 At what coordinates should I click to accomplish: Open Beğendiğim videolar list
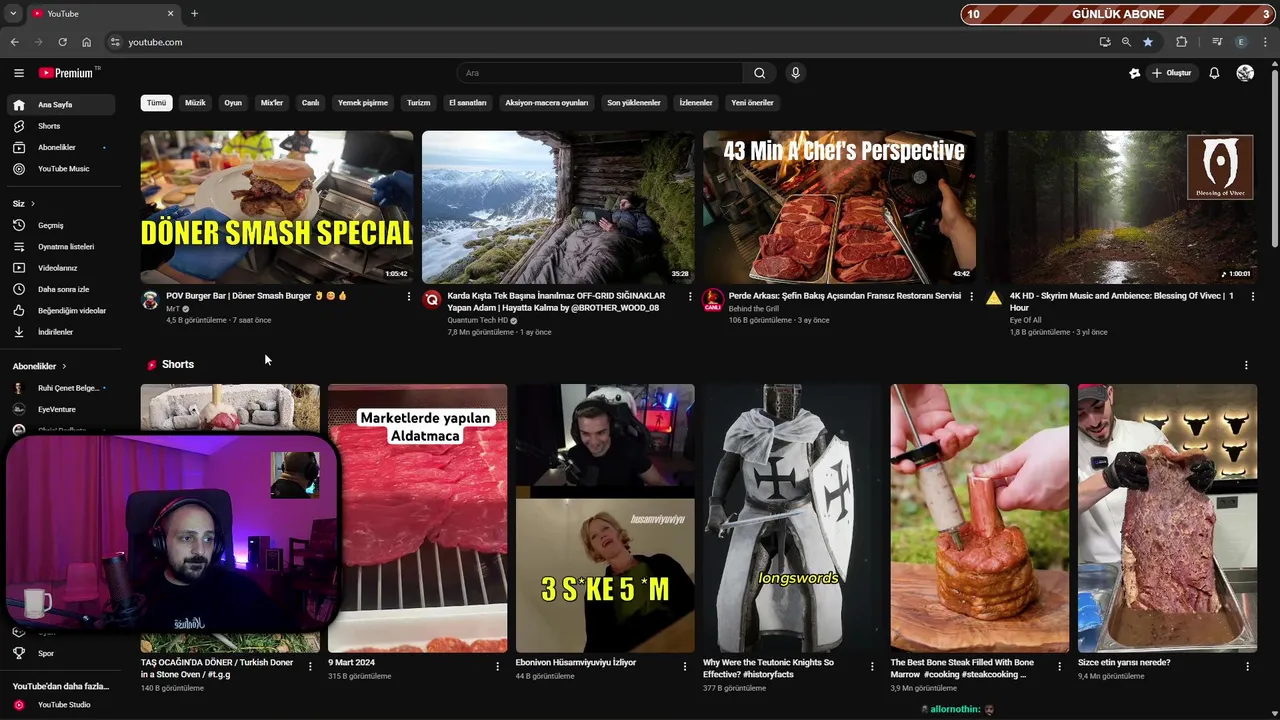[x=61, y=310]
